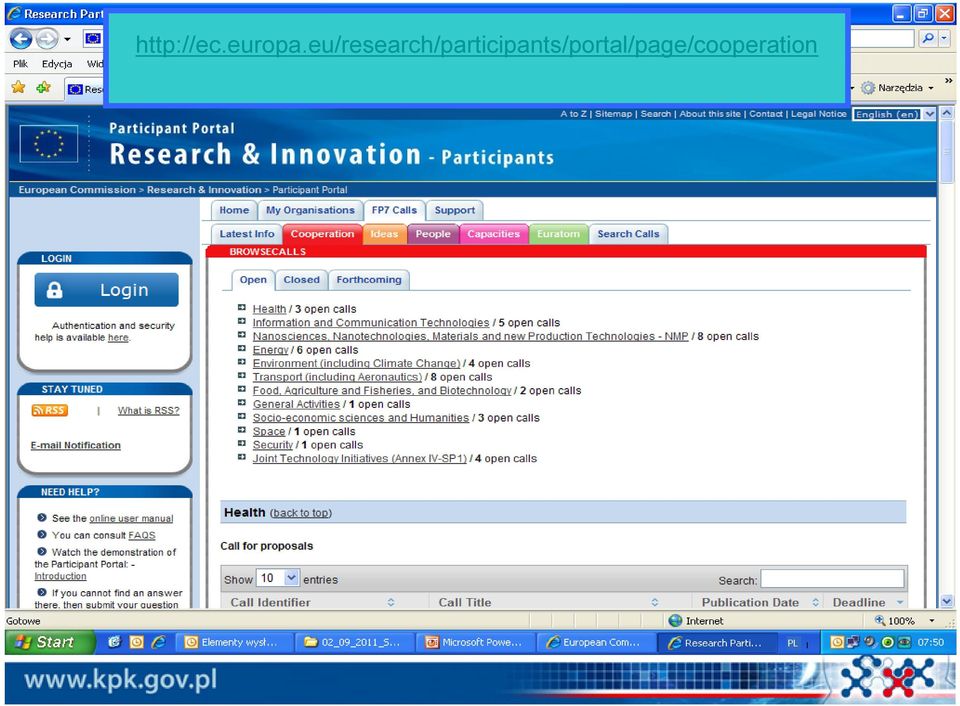
Task: Click the E-mail Notification link
Action: (76, 445)
